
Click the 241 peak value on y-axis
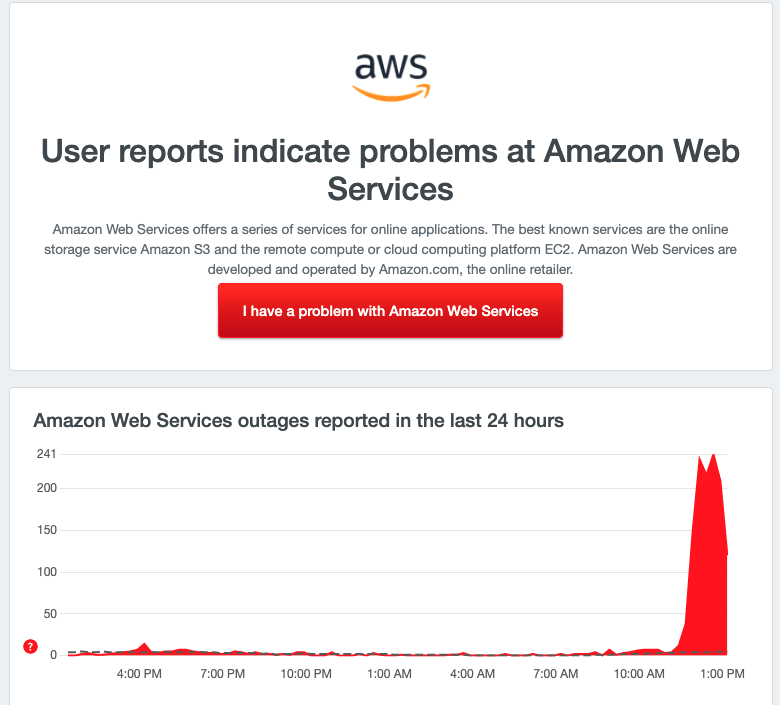46,454
